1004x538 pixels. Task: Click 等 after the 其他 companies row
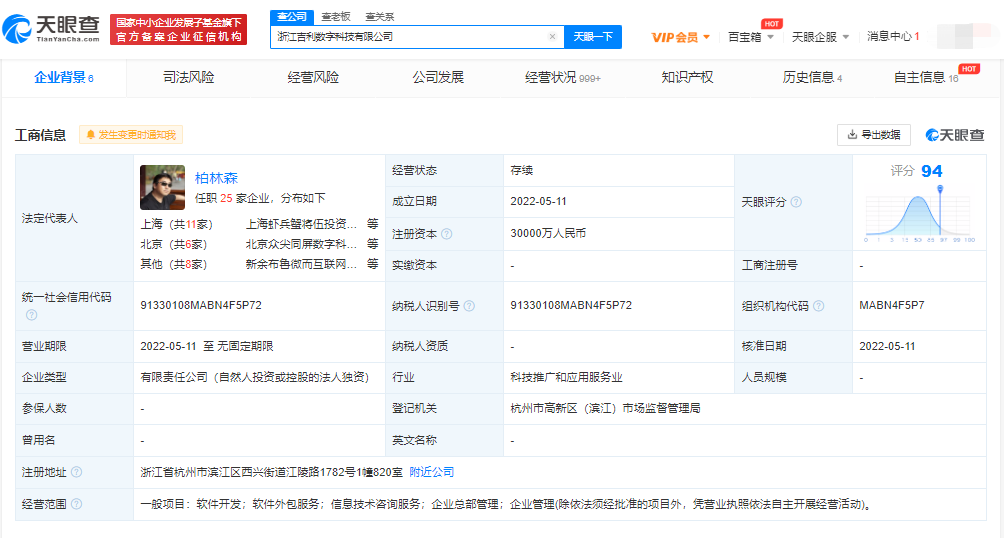click(x=373, y=264)
